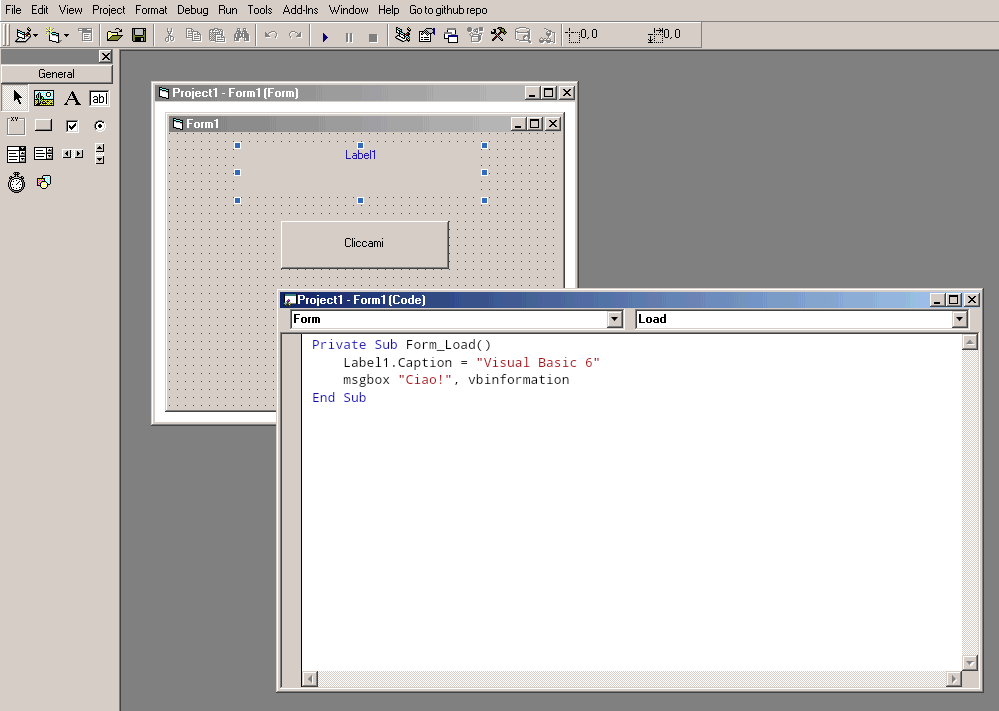This screenshot has height=711, width=999.
Task: Select the Timer control tool
Action: [x=17, y=182]
